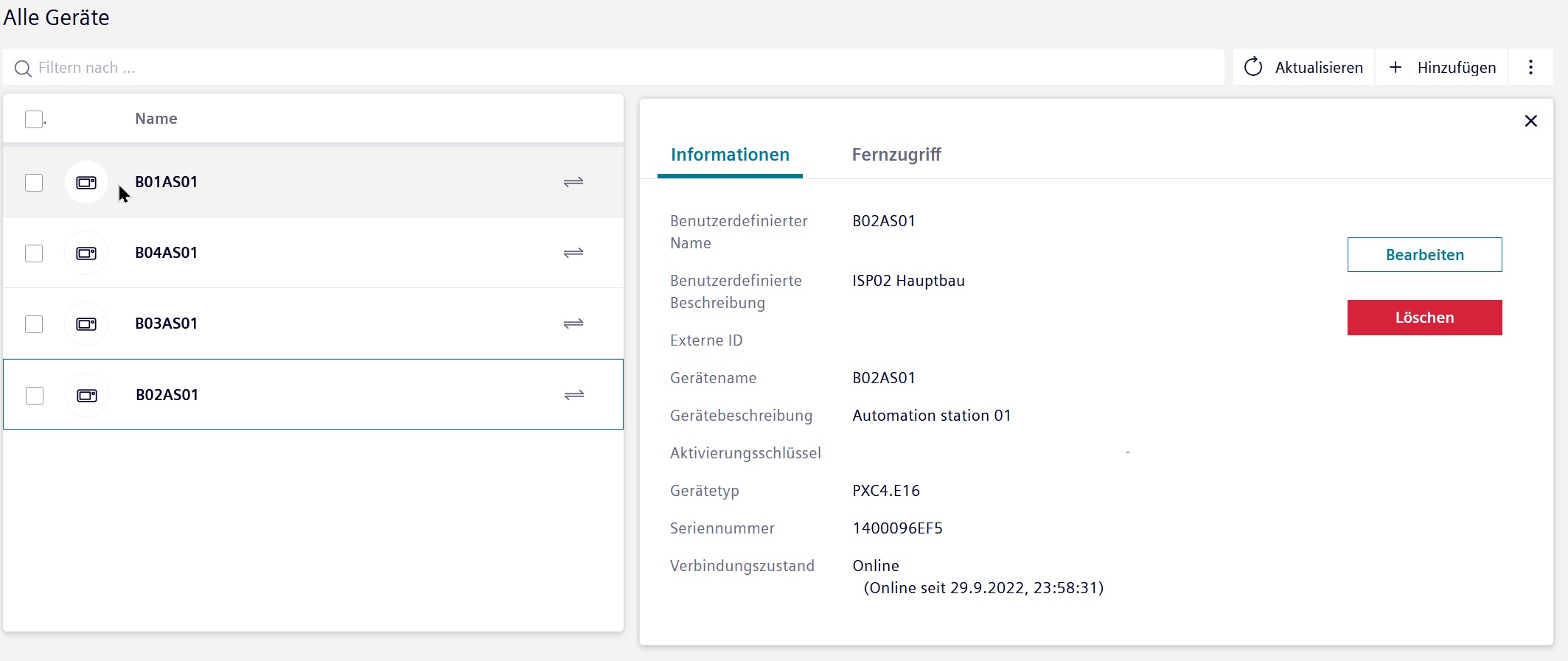The width and height of the screenshot is (1568, 661).
Task: Click the connection arrows icon for B01AS01
Action: click(574, 182)
